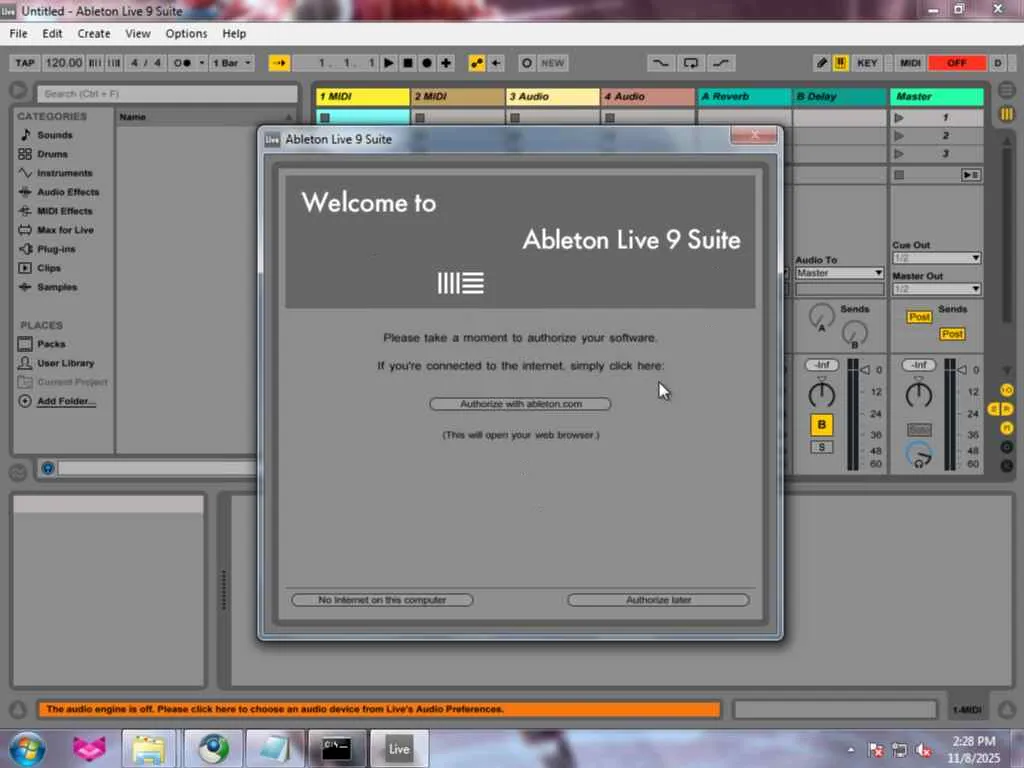The image size is (1024, 768).
Task: Open User Library under Places
Action: [65, 363]
